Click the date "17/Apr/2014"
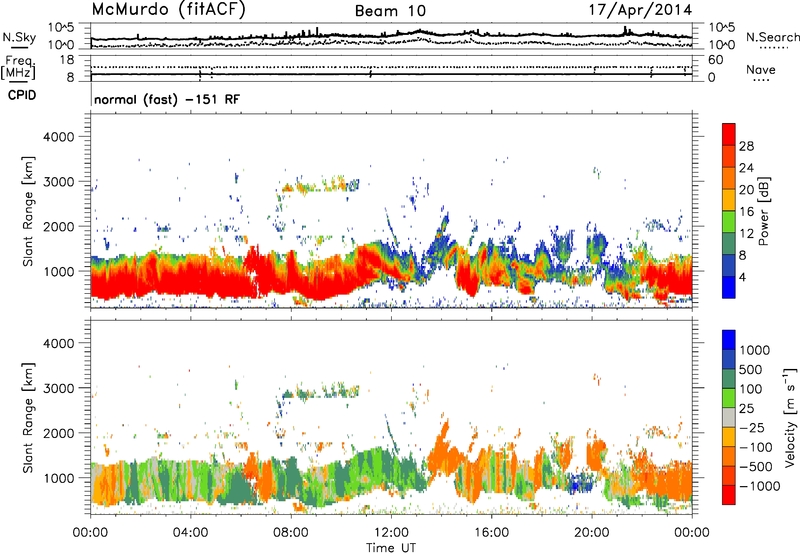This screenshot has width=800, height=554. [640, 10]
